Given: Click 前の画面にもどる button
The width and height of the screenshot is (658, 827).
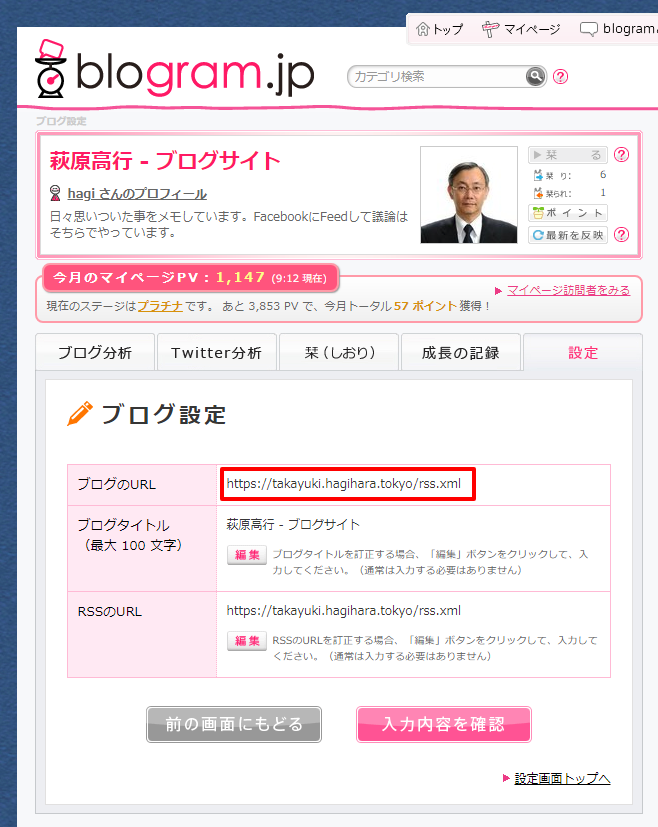Looking at the screenshot, I should coord(234,724).
